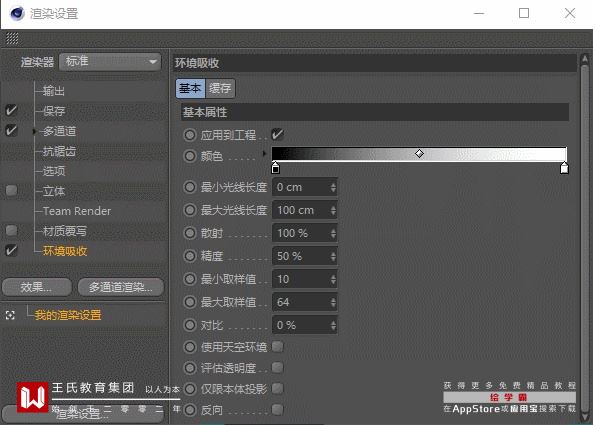Image resolution: width=593 pixels, height=425 pixels.
Task: Toggle the animation dot for 最小光线长度
Action: pos(190,187)
